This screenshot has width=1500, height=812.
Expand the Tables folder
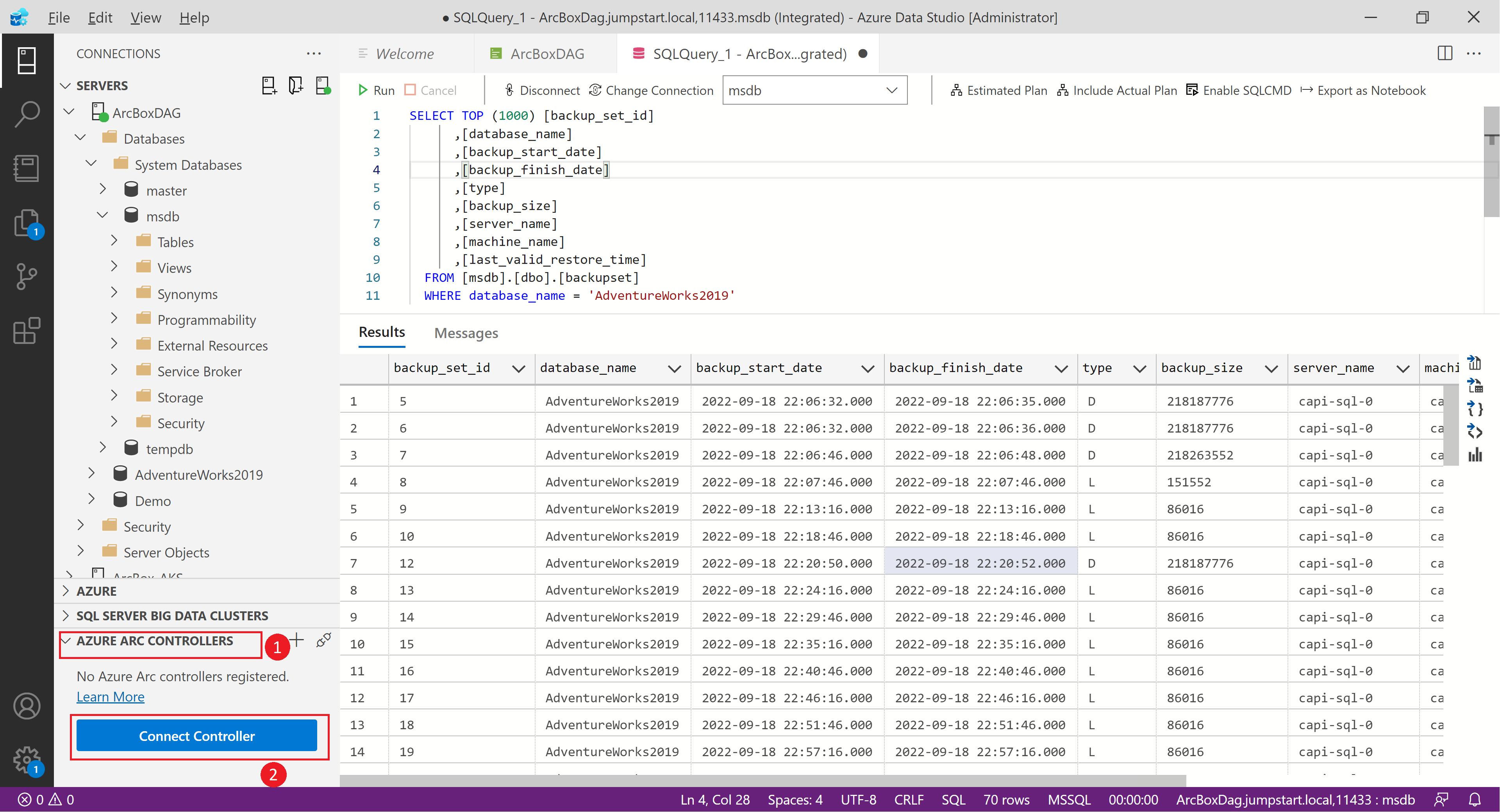(114, 241)
